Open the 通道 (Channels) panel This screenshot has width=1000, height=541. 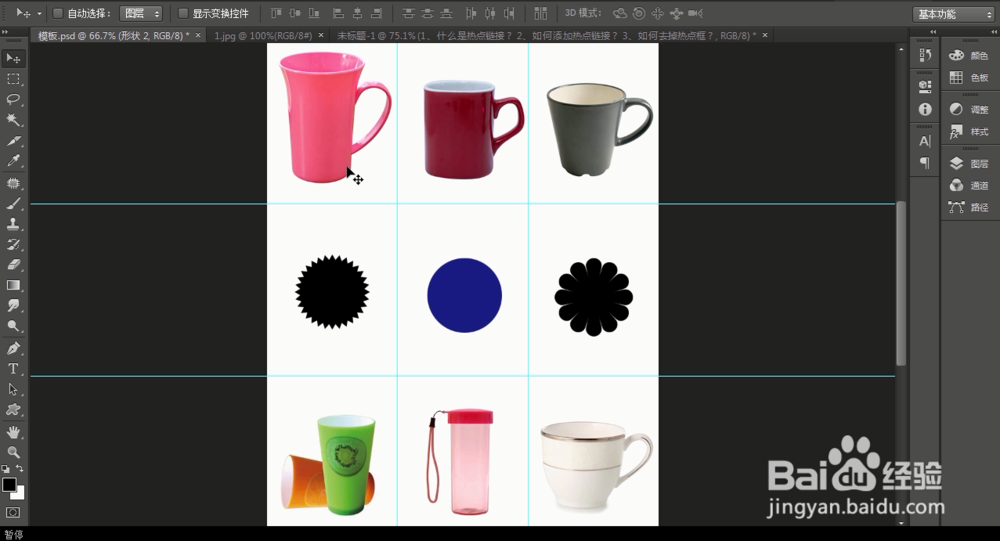pyautogui.click(x=969, y=186)
